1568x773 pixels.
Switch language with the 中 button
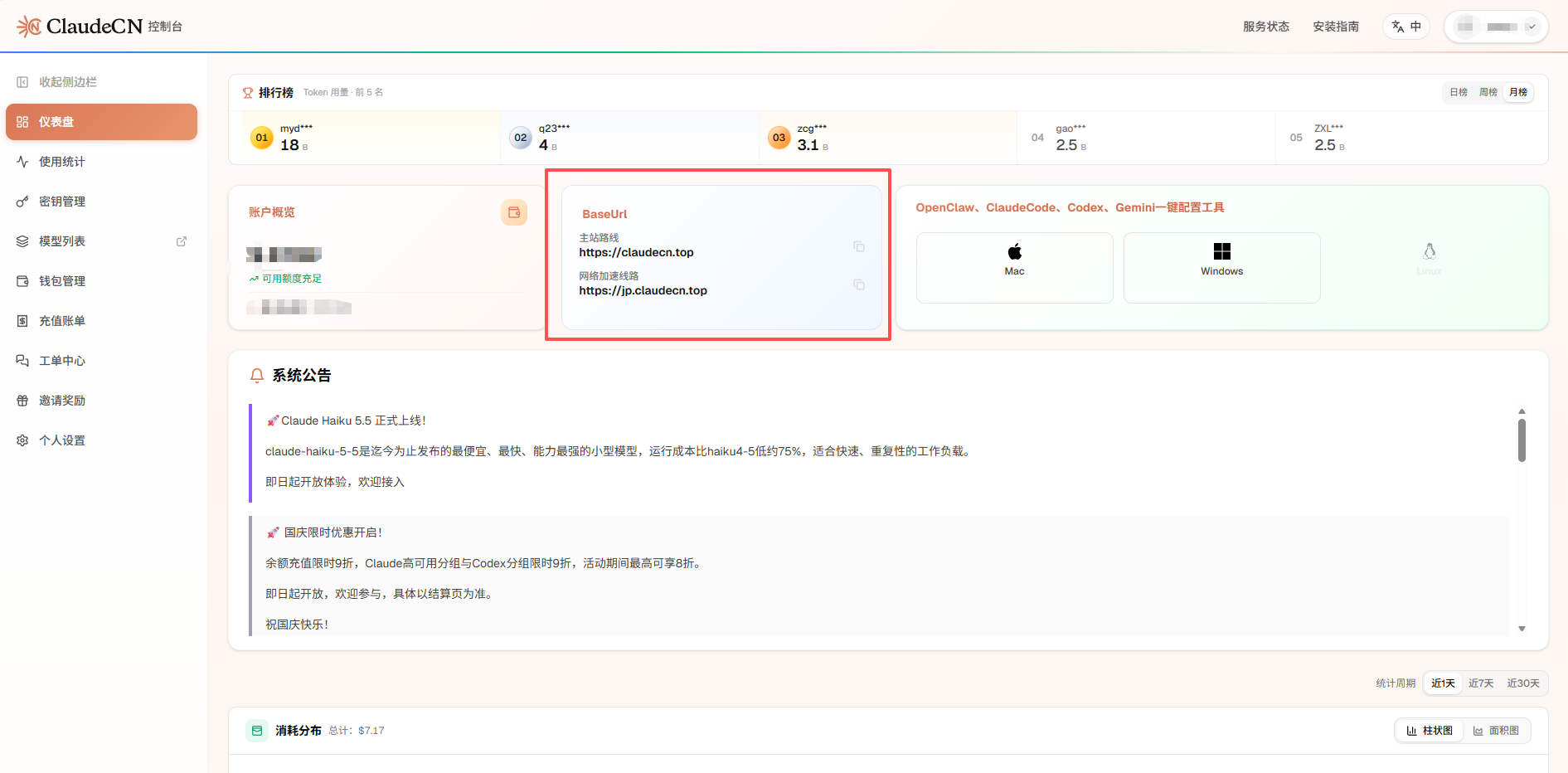tap(1406, 27)
